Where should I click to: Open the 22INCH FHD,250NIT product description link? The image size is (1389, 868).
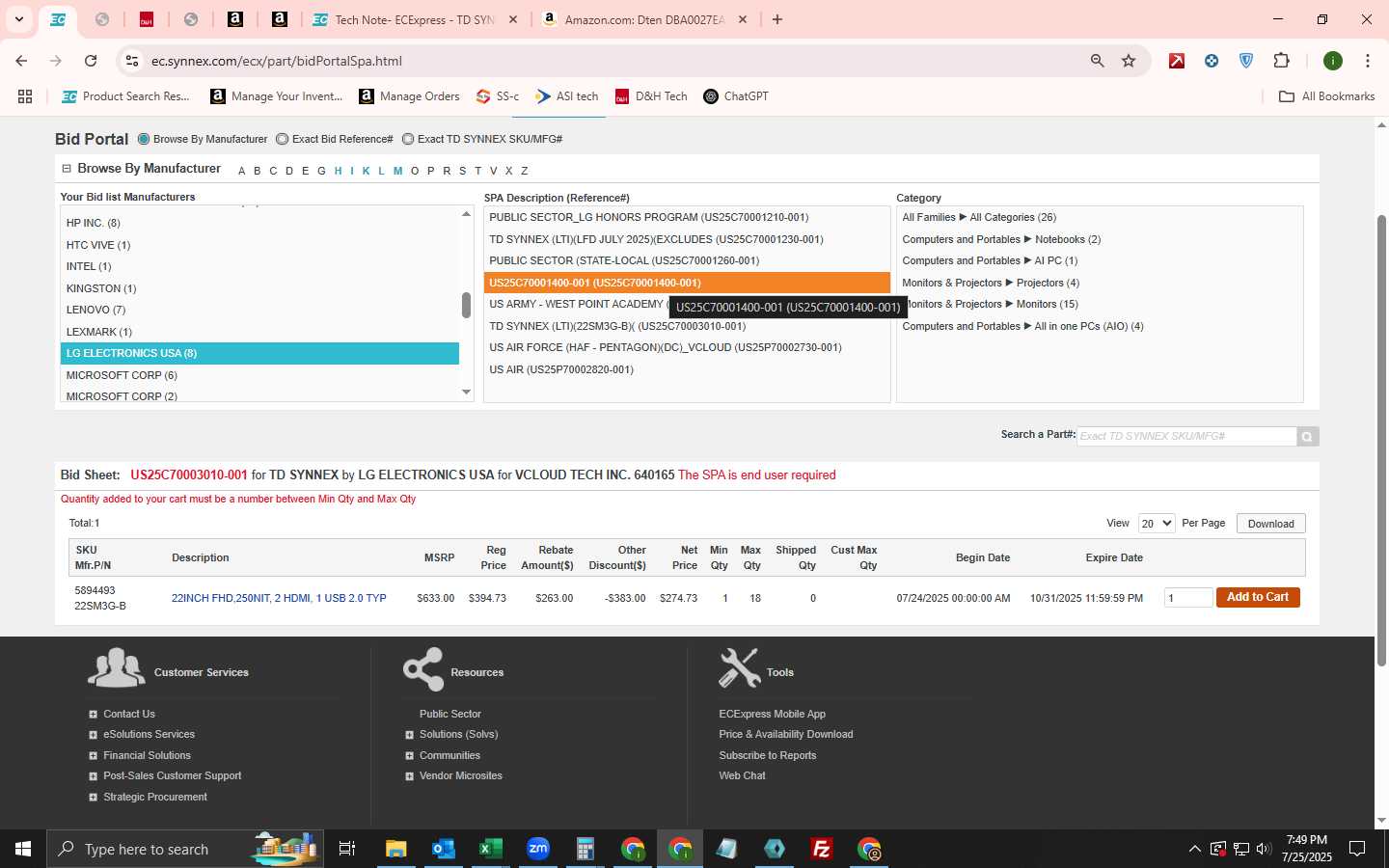coord(279,598)
